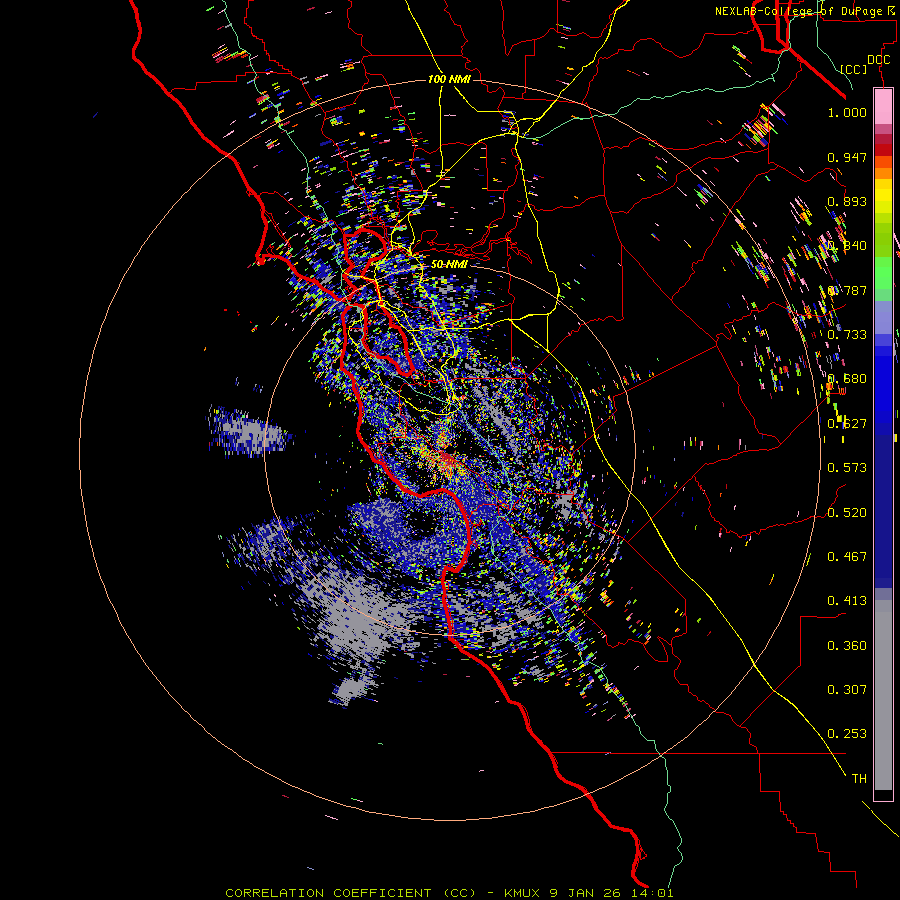
Task: Select the 0.947 legend value
Action: pyautogui.click(x=847, y=157)
